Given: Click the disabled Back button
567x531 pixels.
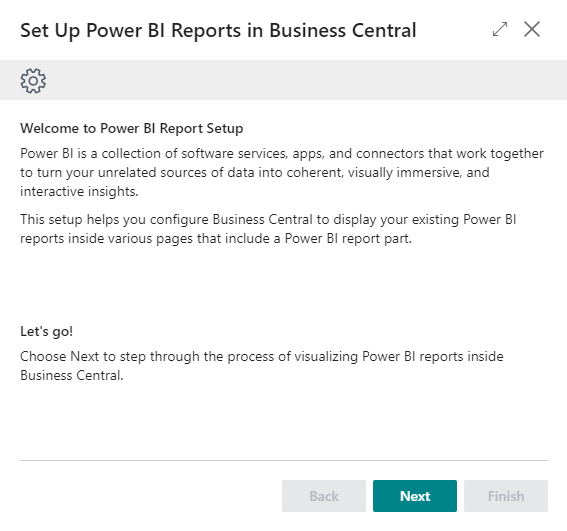Looking at the screenshot, I should [x=324, y=496].
